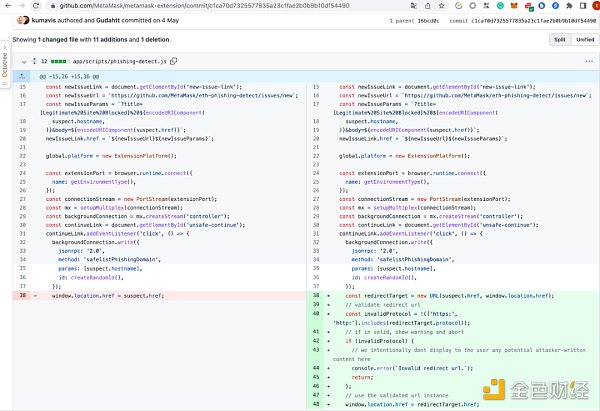This screenshot has width=600, height=411.
Task: Switch diff view to Split
Action: (559, 39)
